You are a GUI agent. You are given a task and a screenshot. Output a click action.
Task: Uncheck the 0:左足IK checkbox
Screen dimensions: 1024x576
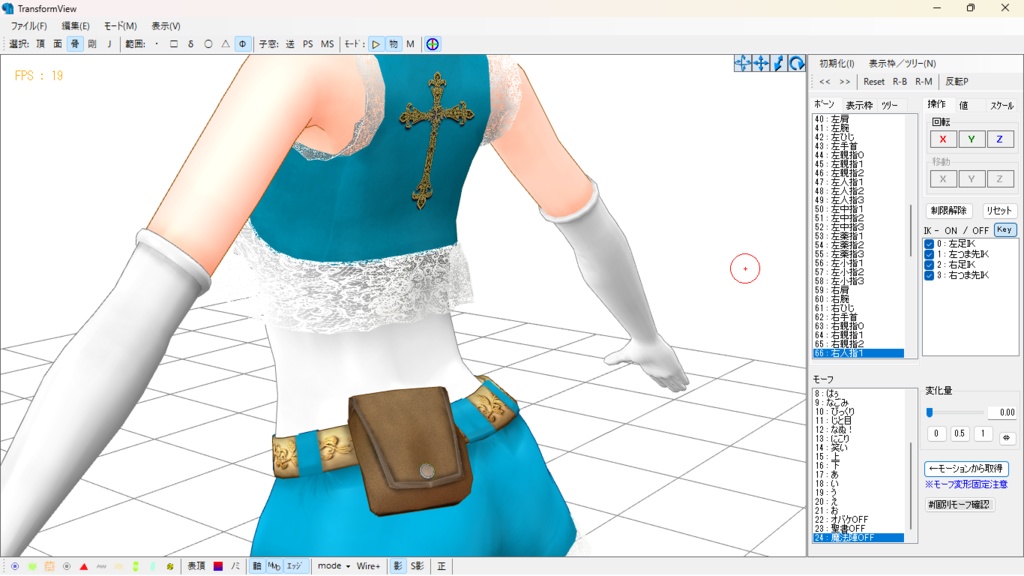(929, 244)
